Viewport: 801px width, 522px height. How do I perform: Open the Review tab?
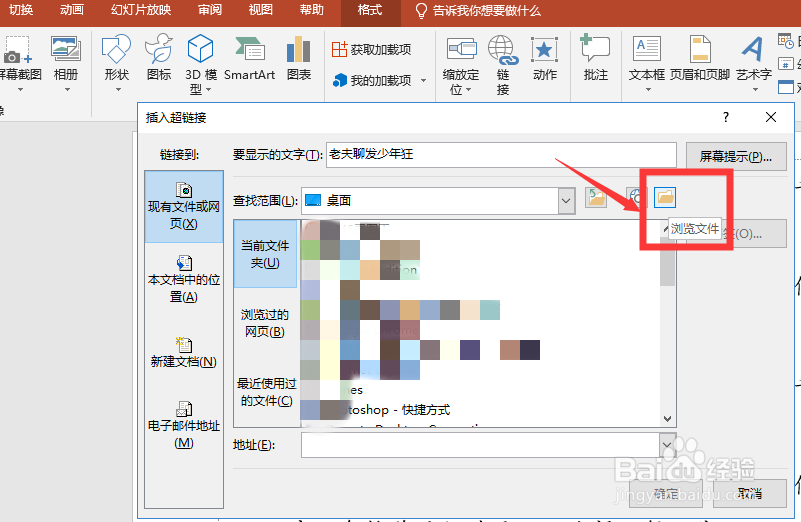[210, 10]
